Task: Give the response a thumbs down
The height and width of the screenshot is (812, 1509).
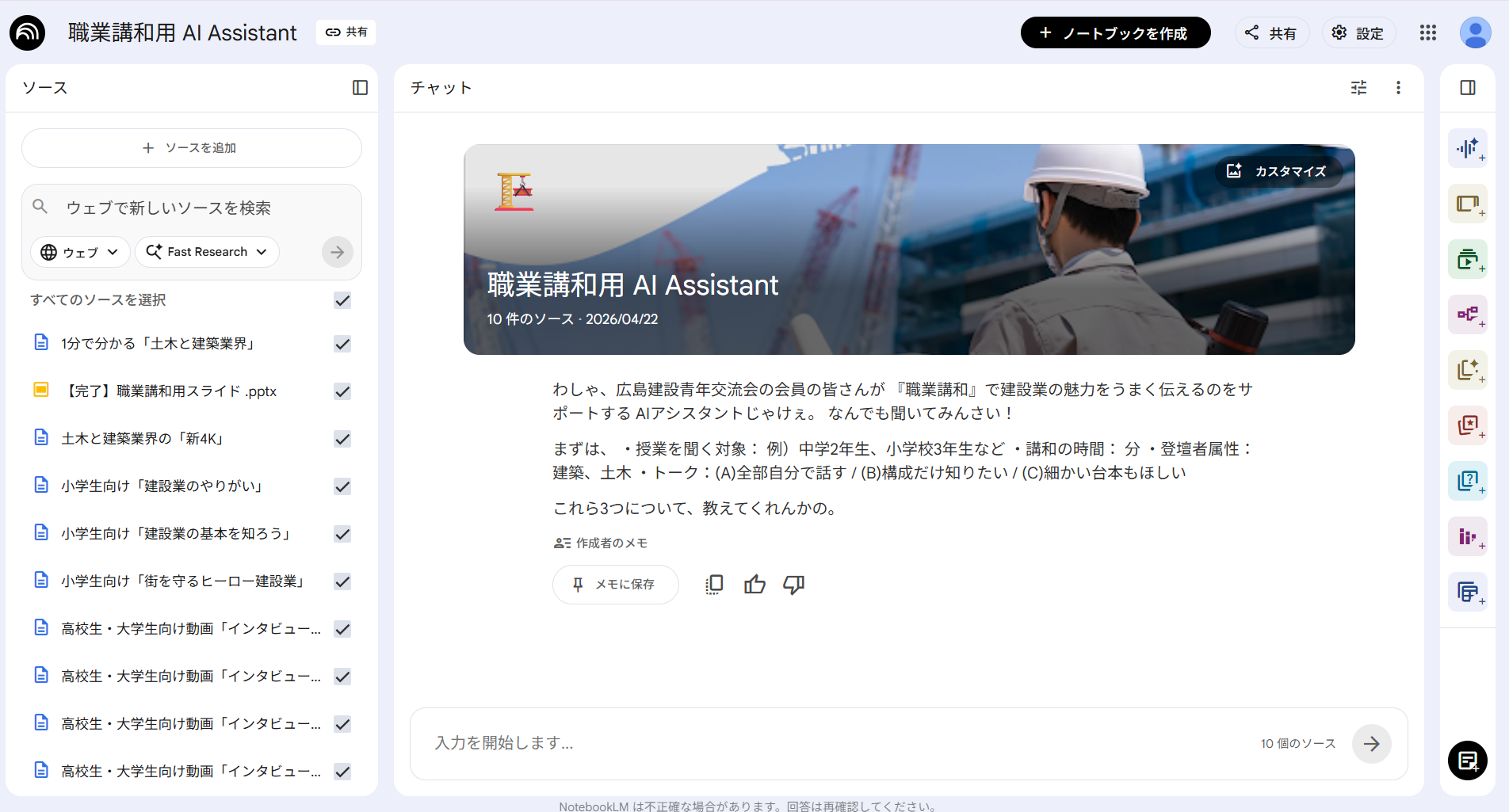Action: tap(793, 585)
